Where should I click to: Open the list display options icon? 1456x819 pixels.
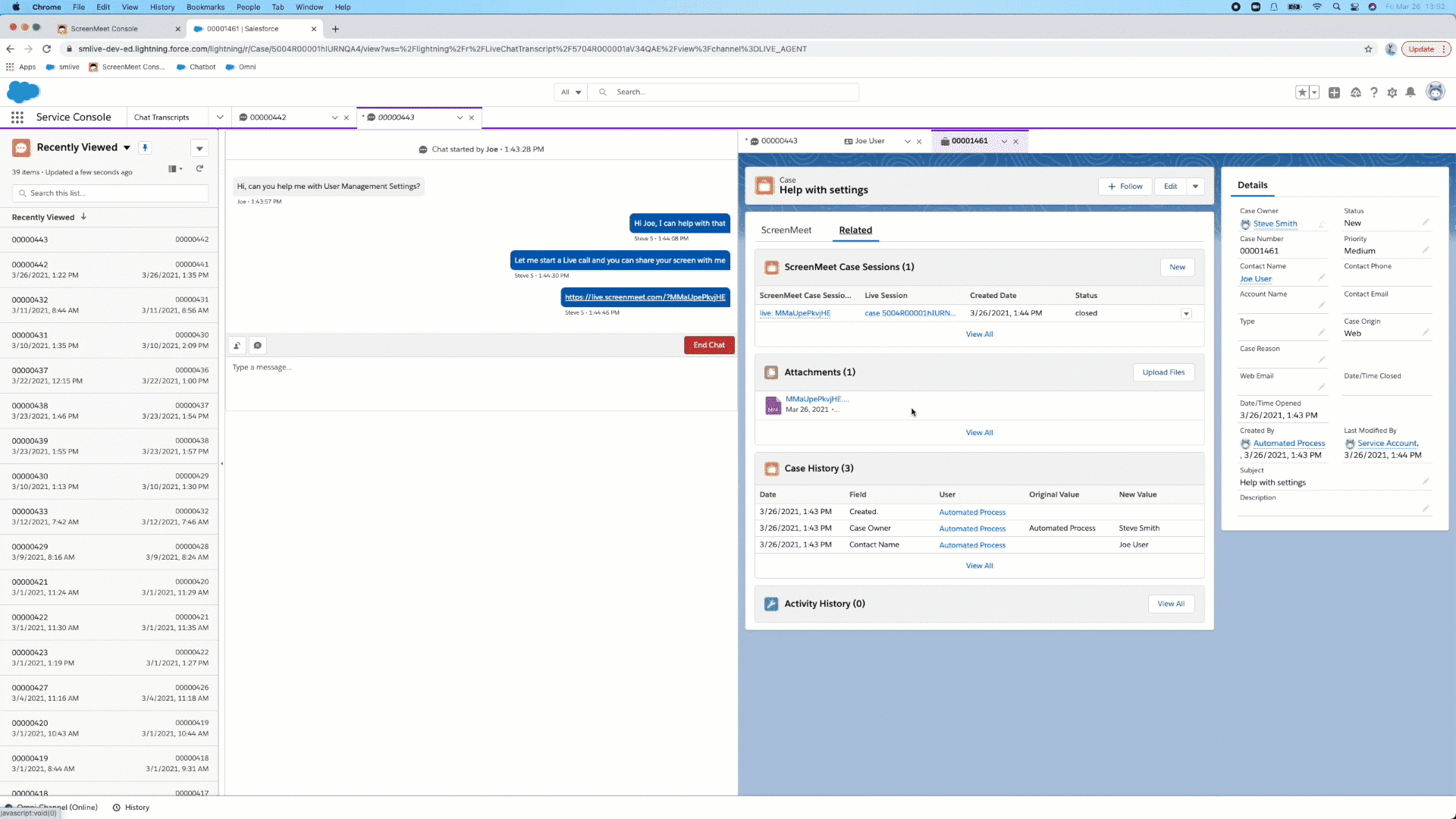pos(175,169)
